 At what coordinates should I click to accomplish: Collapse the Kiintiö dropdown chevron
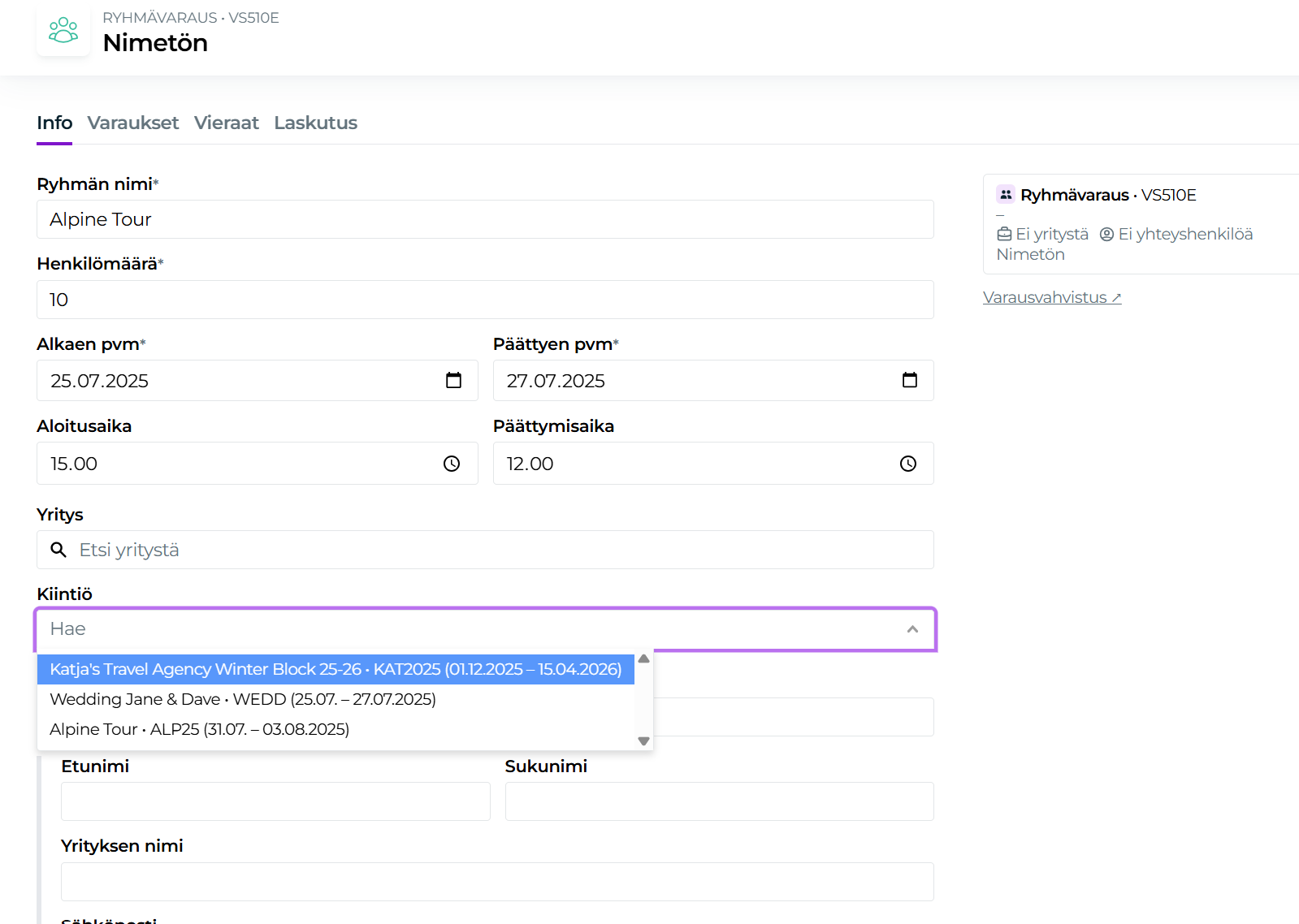click(912, 629)
